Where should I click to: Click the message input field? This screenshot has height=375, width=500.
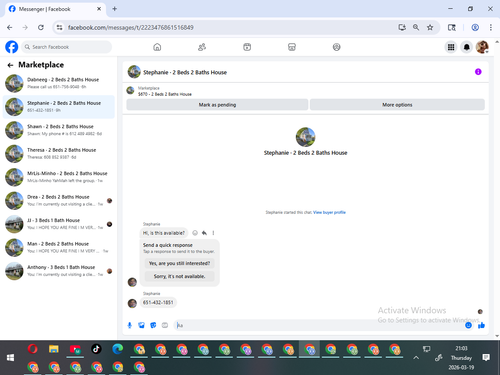[x=319, y=325]
